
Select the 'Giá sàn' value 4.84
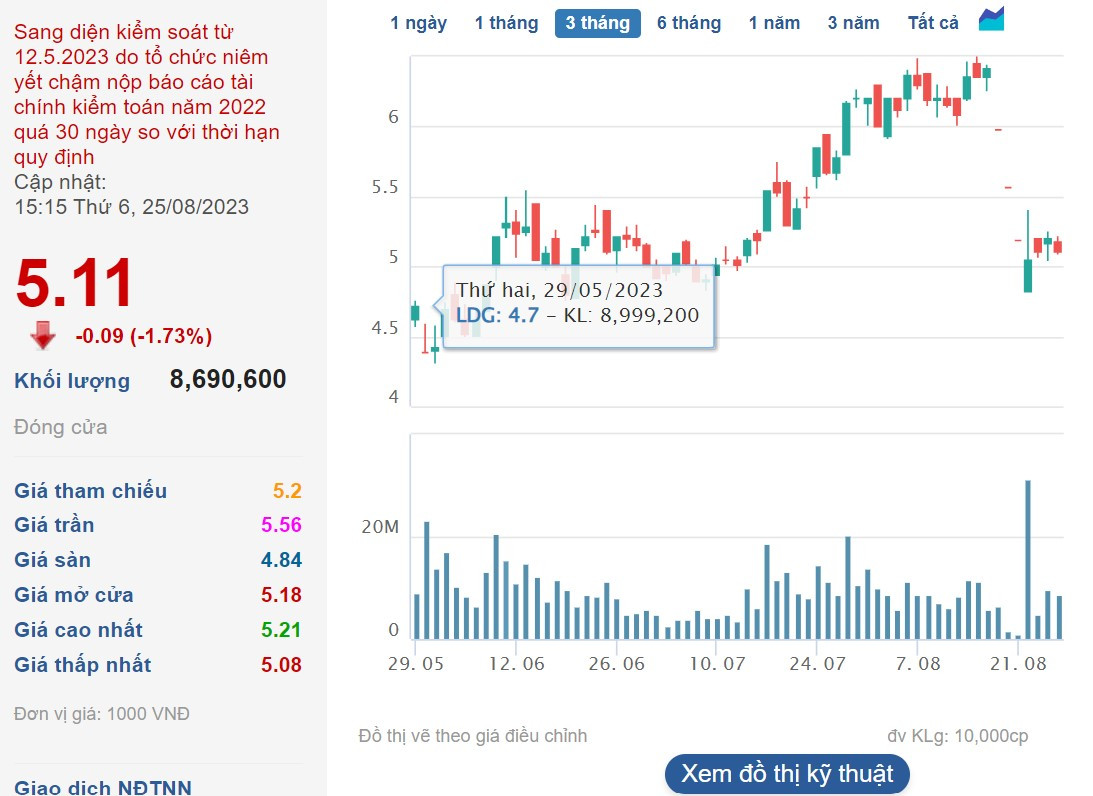pos(281,560)
